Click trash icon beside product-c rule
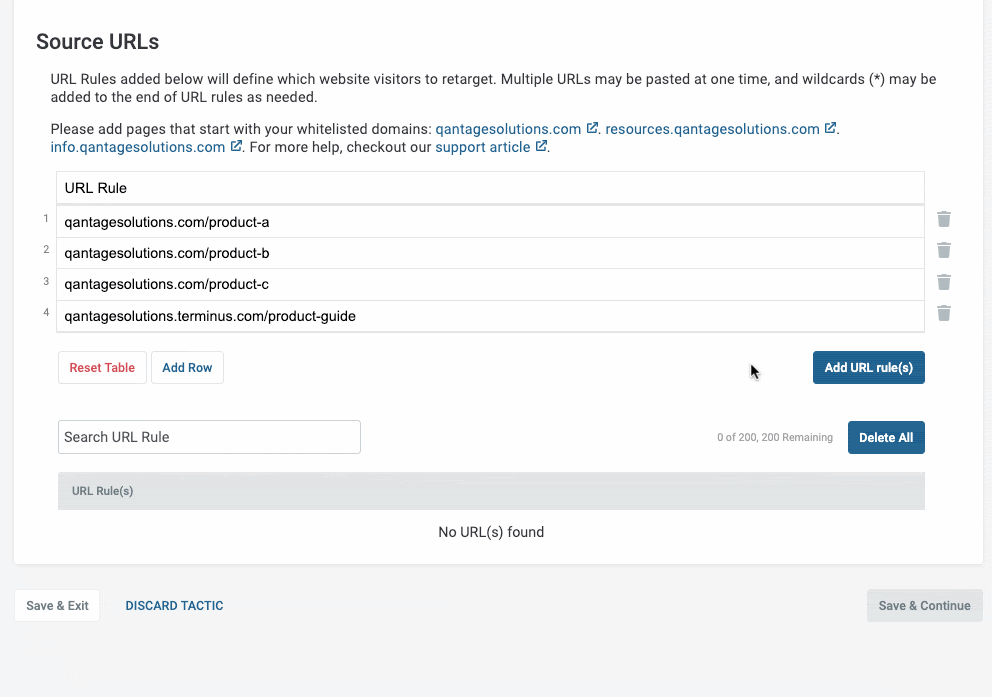The width and height of the screenshot is (992, 697). (943, 281)
